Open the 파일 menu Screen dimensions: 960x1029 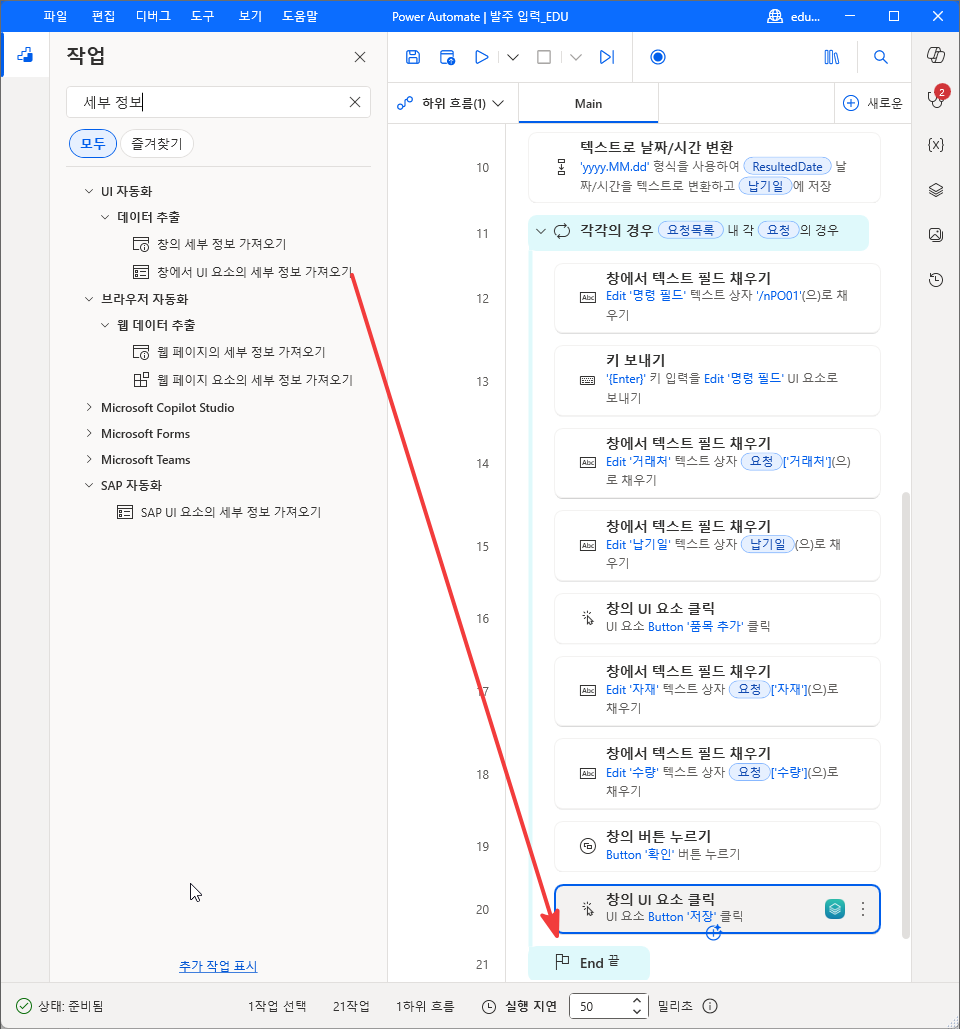tap(55, 16)
